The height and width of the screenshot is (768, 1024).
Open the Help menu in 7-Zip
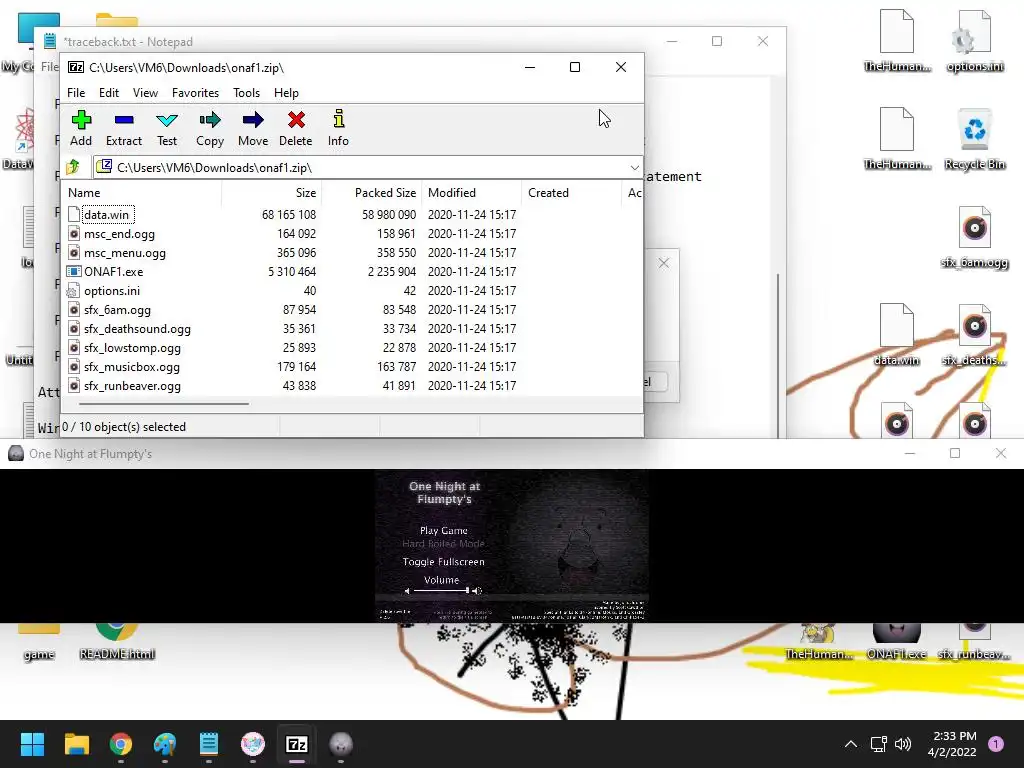pyautogui.click(x=286, y=93)
